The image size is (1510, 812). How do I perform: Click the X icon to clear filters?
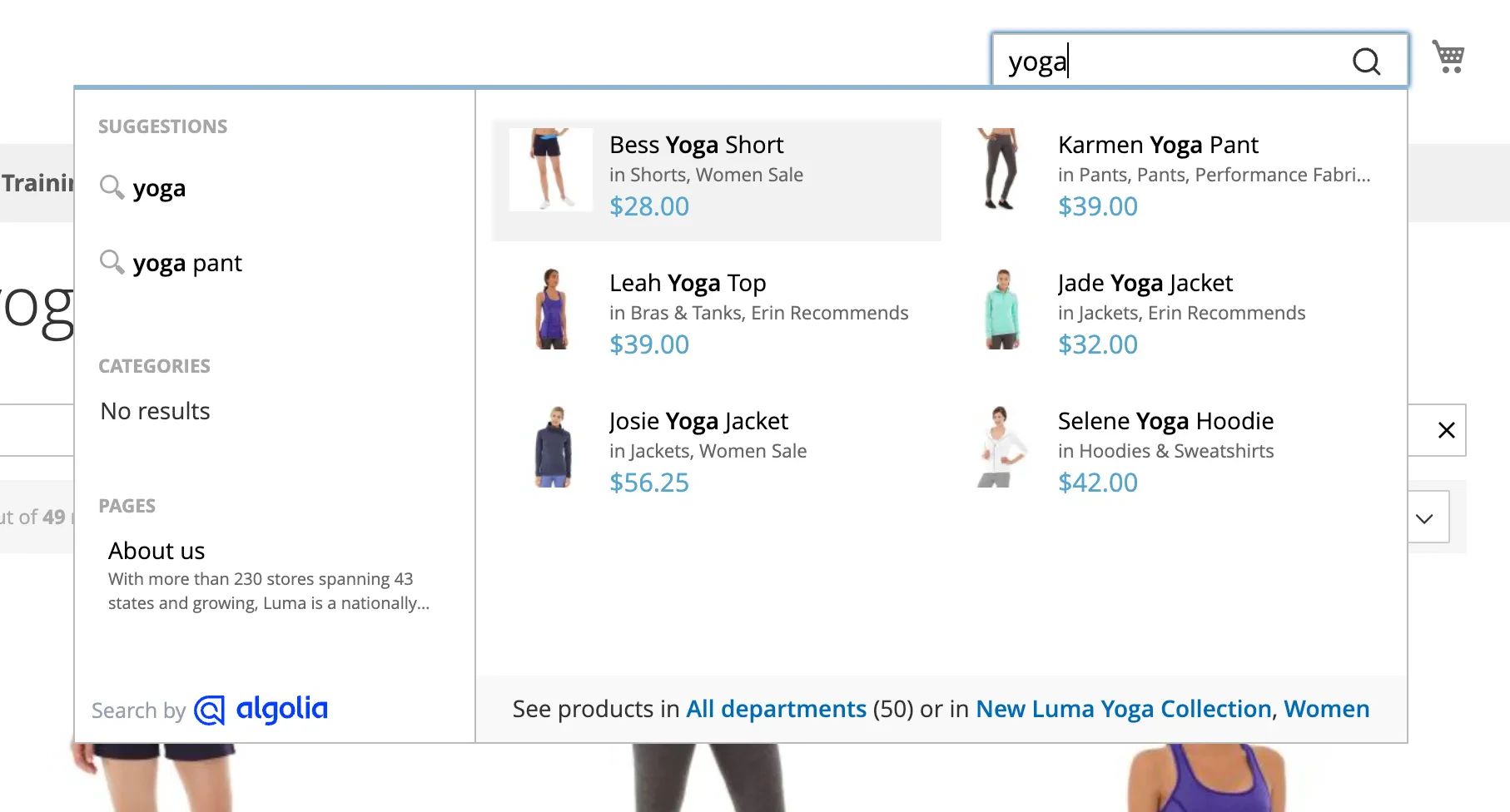tap(1448, 430)
